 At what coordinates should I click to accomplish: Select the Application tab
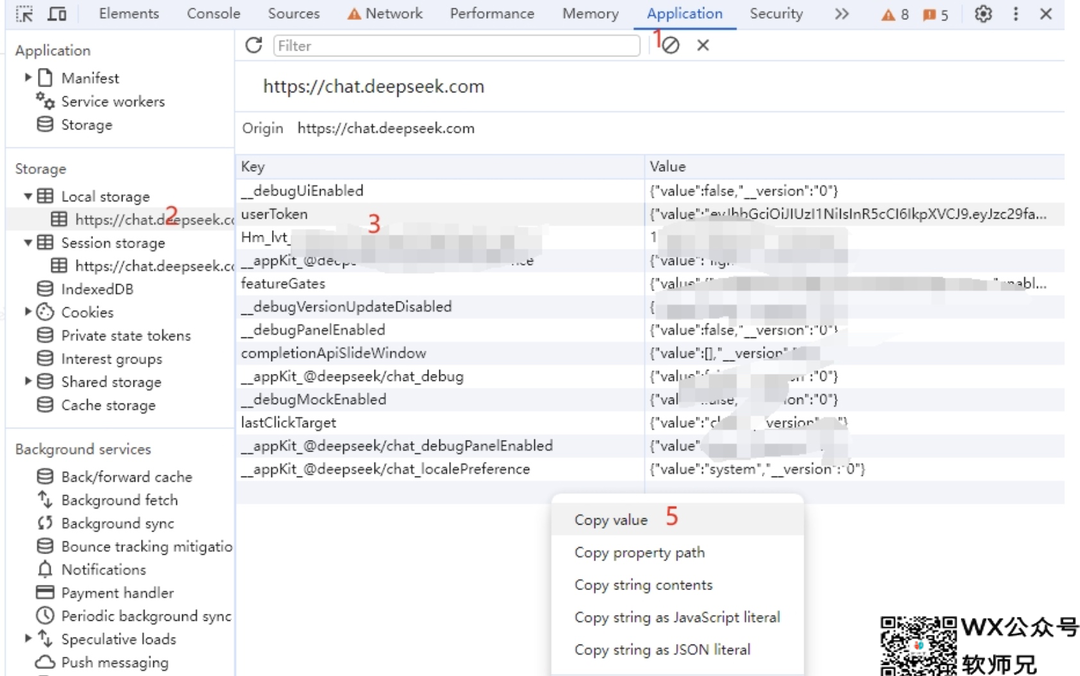pos(685,14)
